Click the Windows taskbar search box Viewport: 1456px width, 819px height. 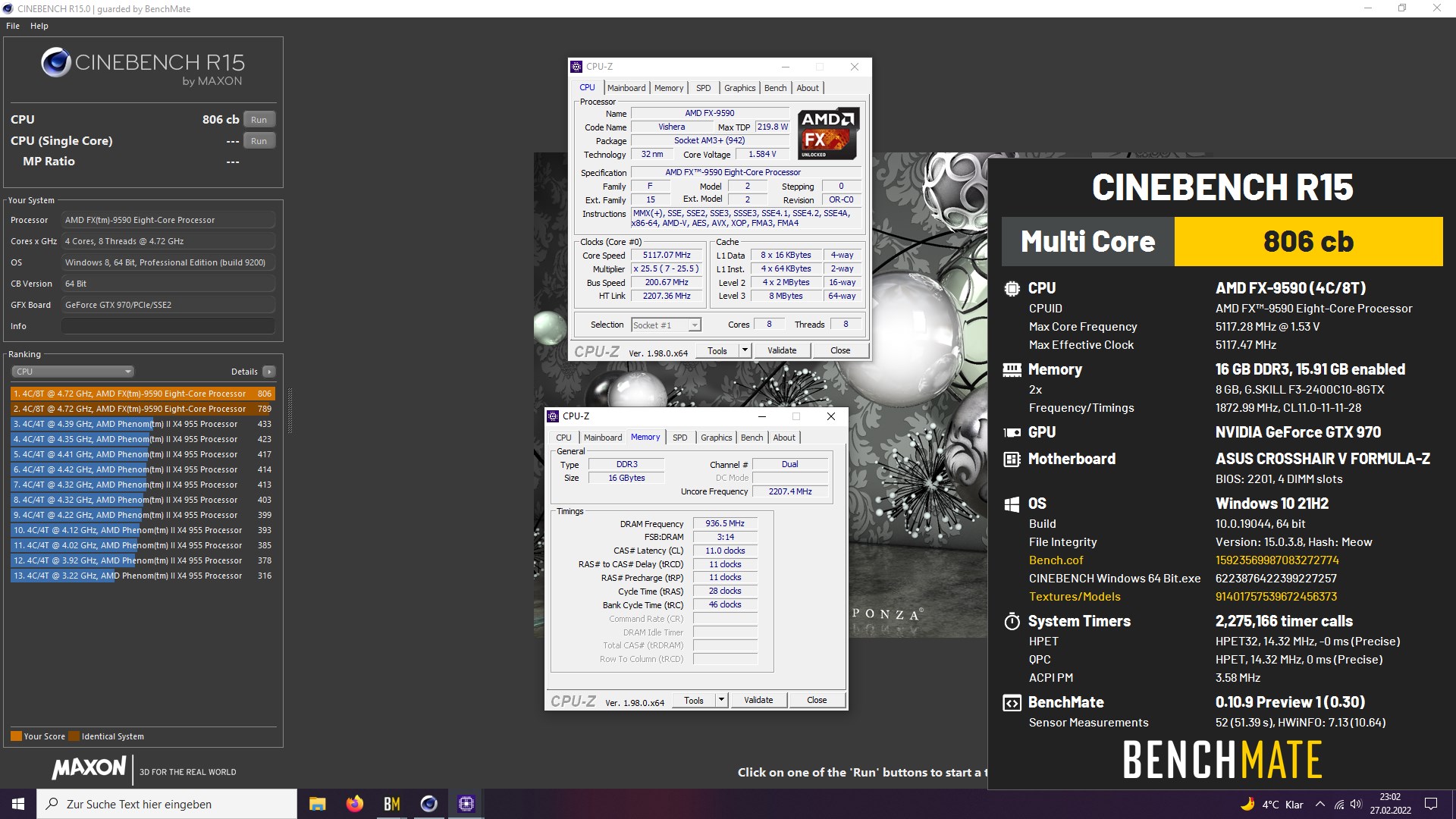pyautogui.click(x=167, y=804)
